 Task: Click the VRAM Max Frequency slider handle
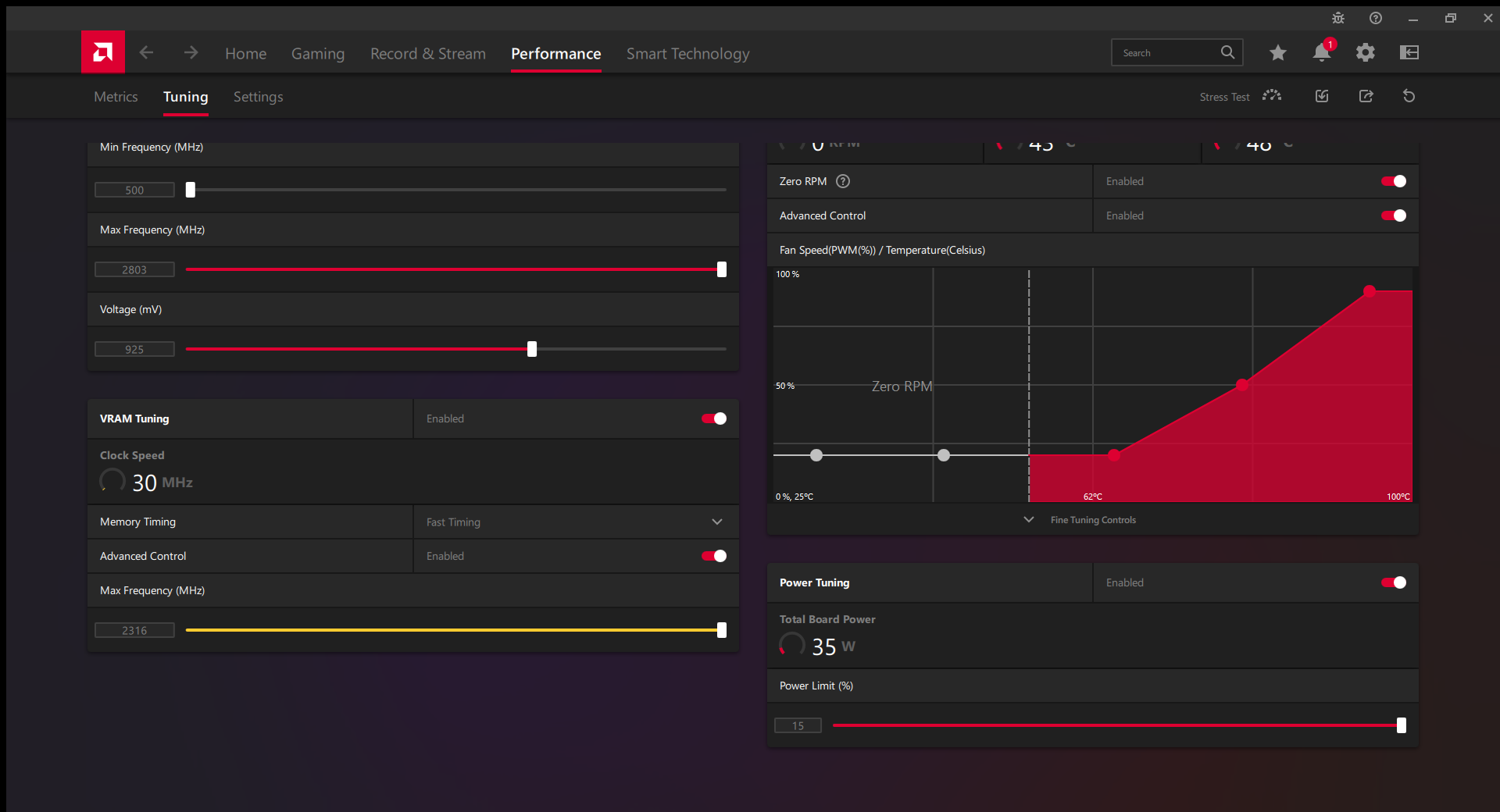pos(722,630)
